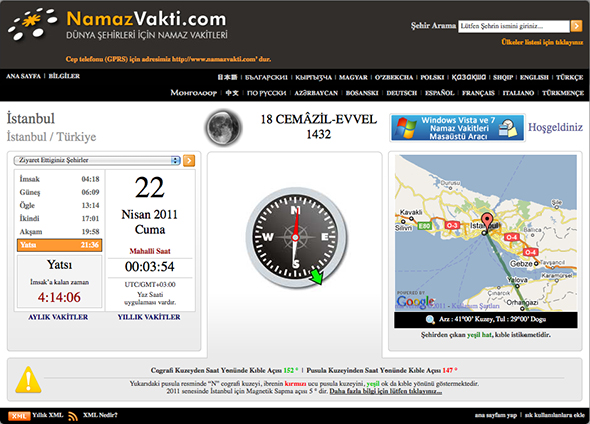590x424 pixels.
Task: Click ana sayfam yap link
Action: click(x=496, y=415)
